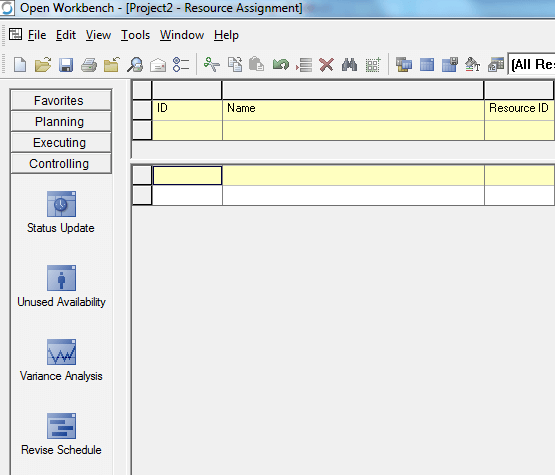Click the calendar table icon
Screen dimensions: 555x475
click(496, 65)
